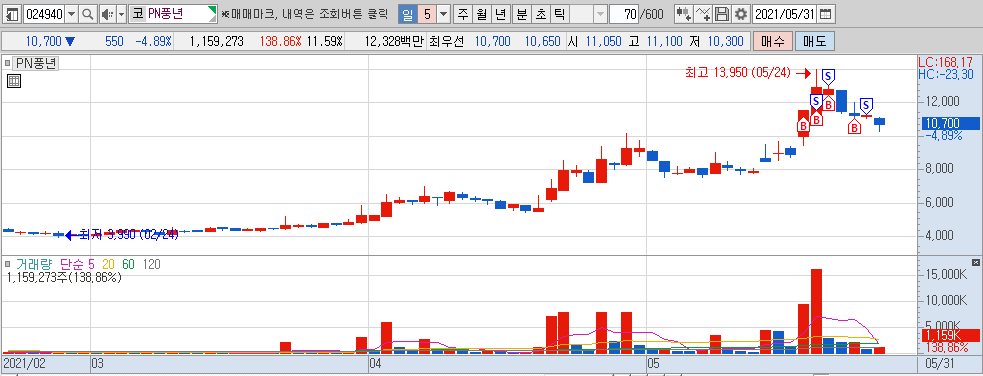Expand the period number 5 dropdown
This screenshot has height=376, width=983.
(x=444, y=14)
